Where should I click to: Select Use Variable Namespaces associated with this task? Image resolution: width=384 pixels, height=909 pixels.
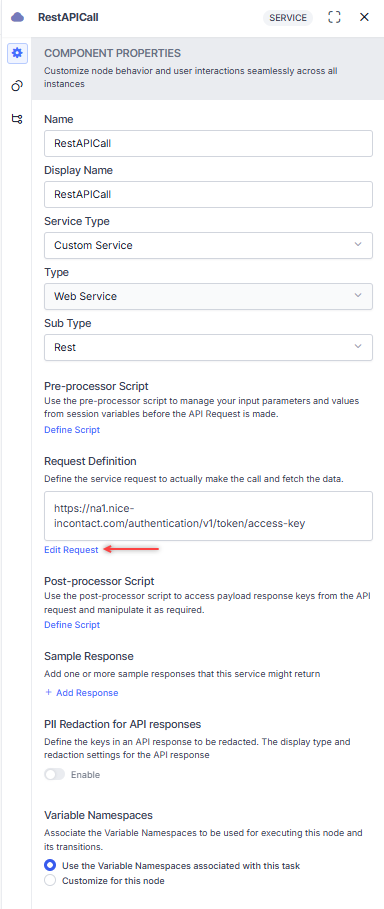50,865
